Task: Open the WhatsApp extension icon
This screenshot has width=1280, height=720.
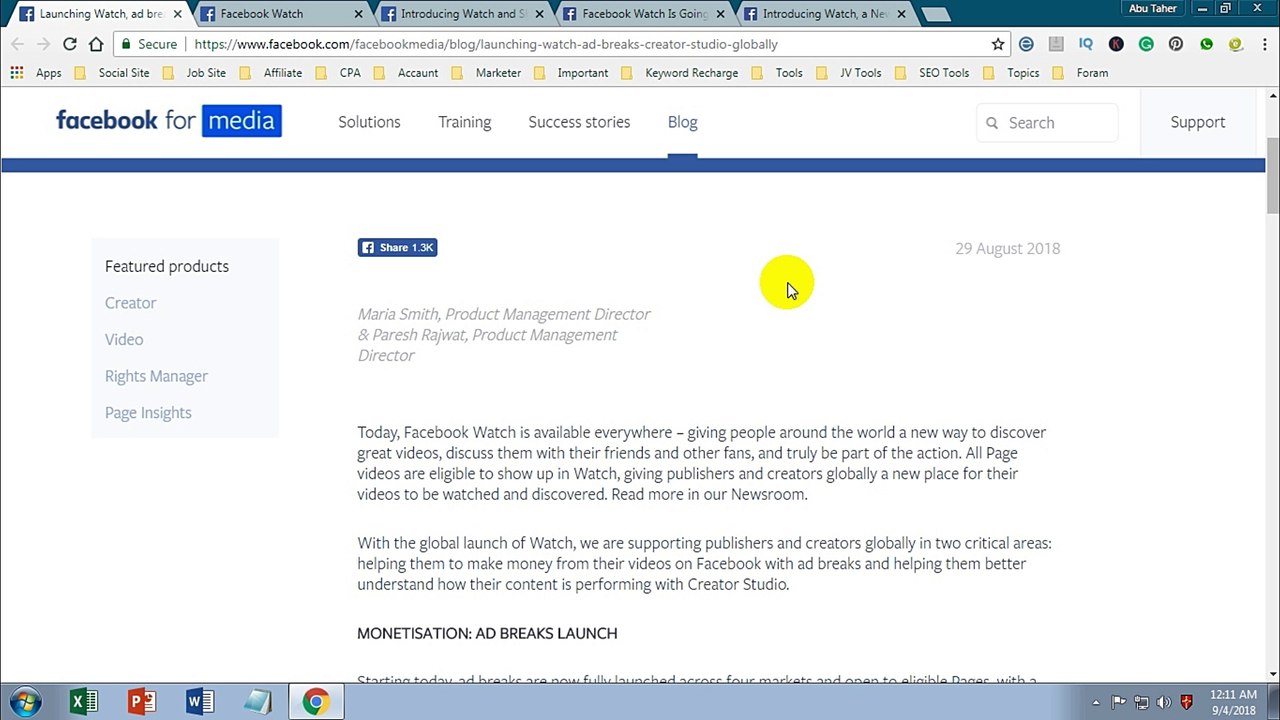Action: click(x=1206, y=44)
